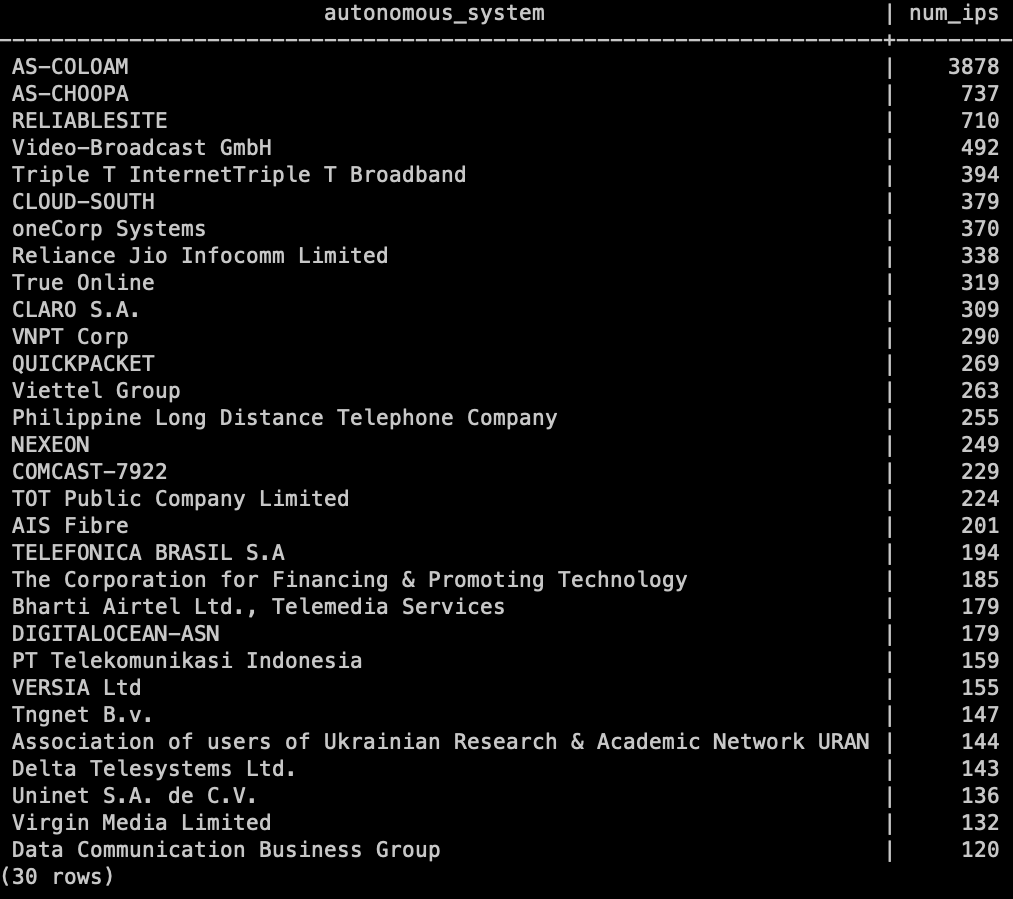Select the value 143

coord(979,769)
